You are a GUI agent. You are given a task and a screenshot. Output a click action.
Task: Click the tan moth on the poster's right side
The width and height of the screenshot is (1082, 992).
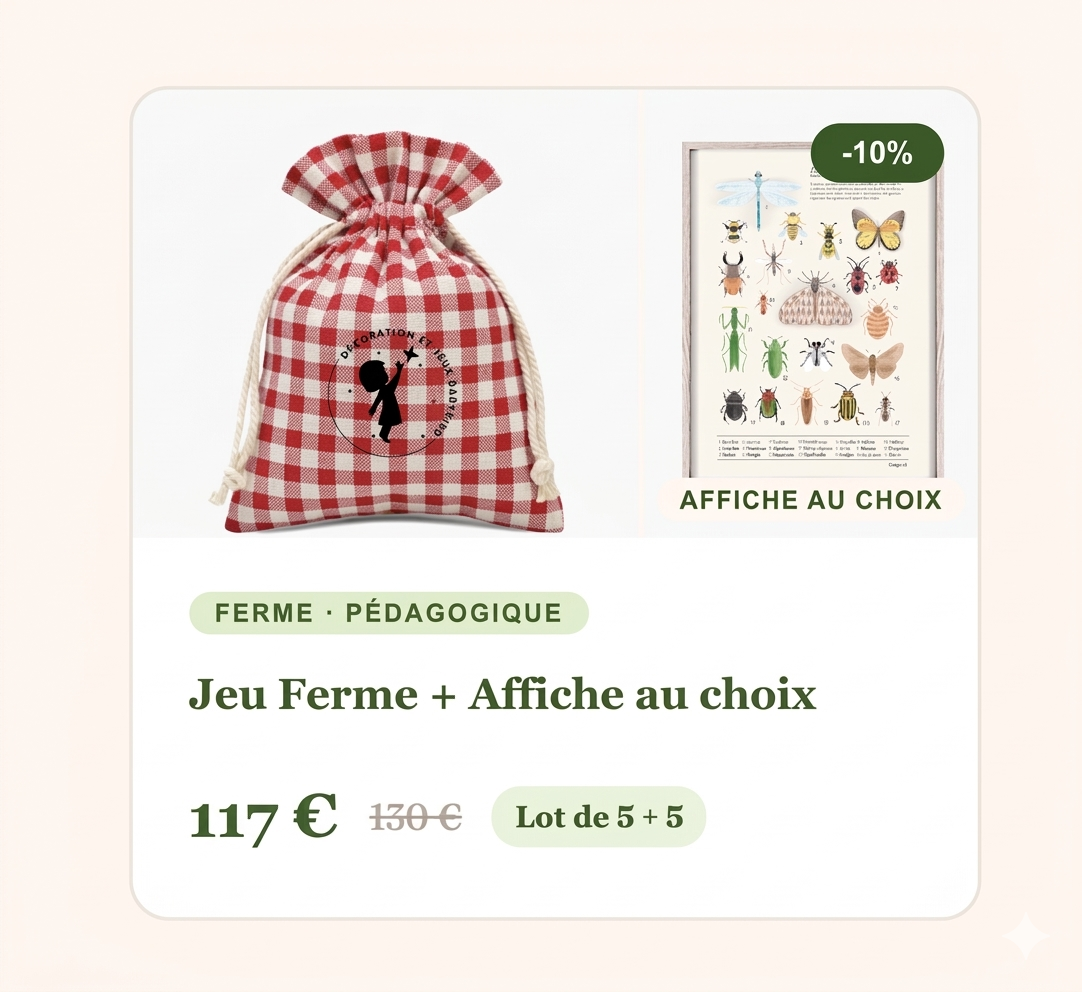point(872,360)
